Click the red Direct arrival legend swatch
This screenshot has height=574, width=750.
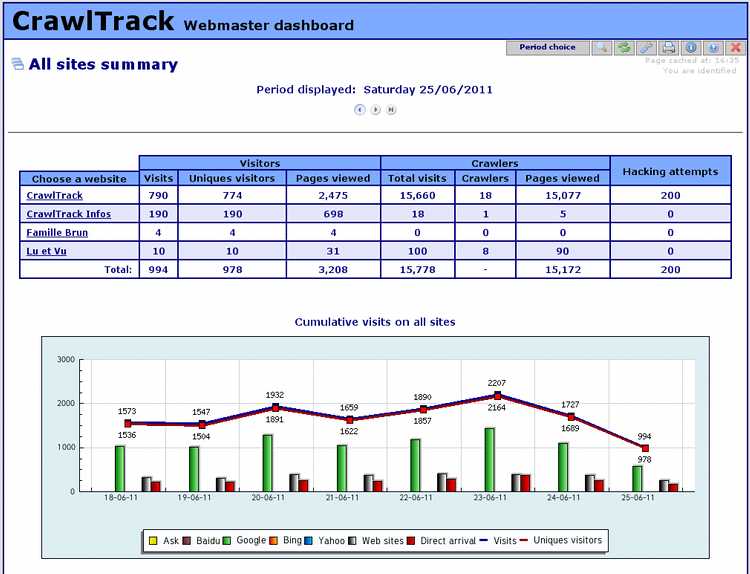point(410,541)
